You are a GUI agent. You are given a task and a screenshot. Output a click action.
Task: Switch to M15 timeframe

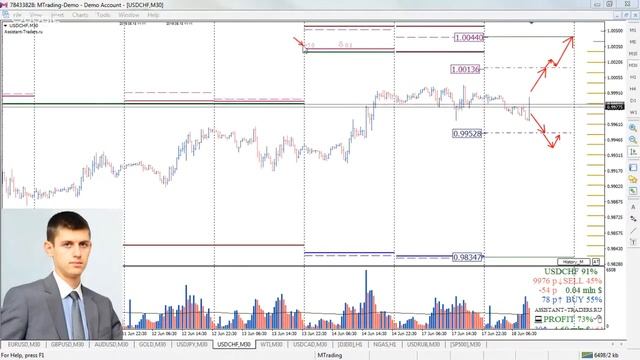[x=633, y=54]
